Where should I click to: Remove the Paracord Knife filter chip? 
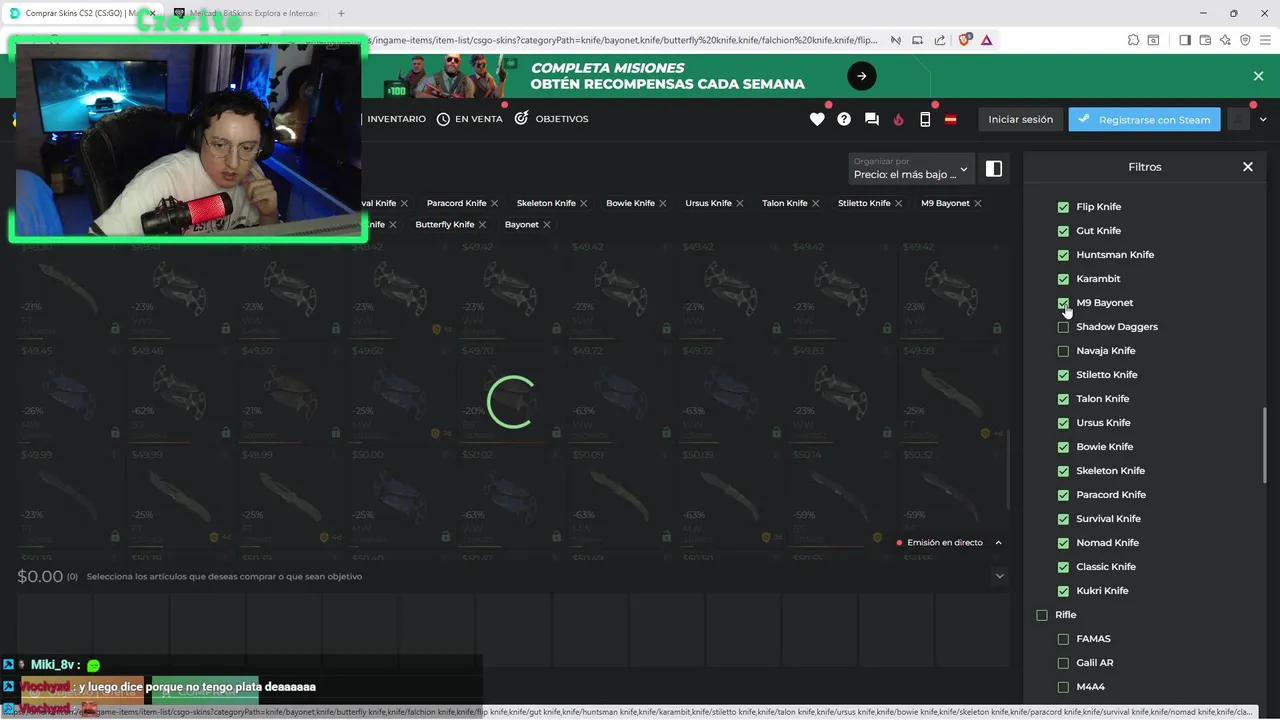pyautogui.click(x=494, y=203)
